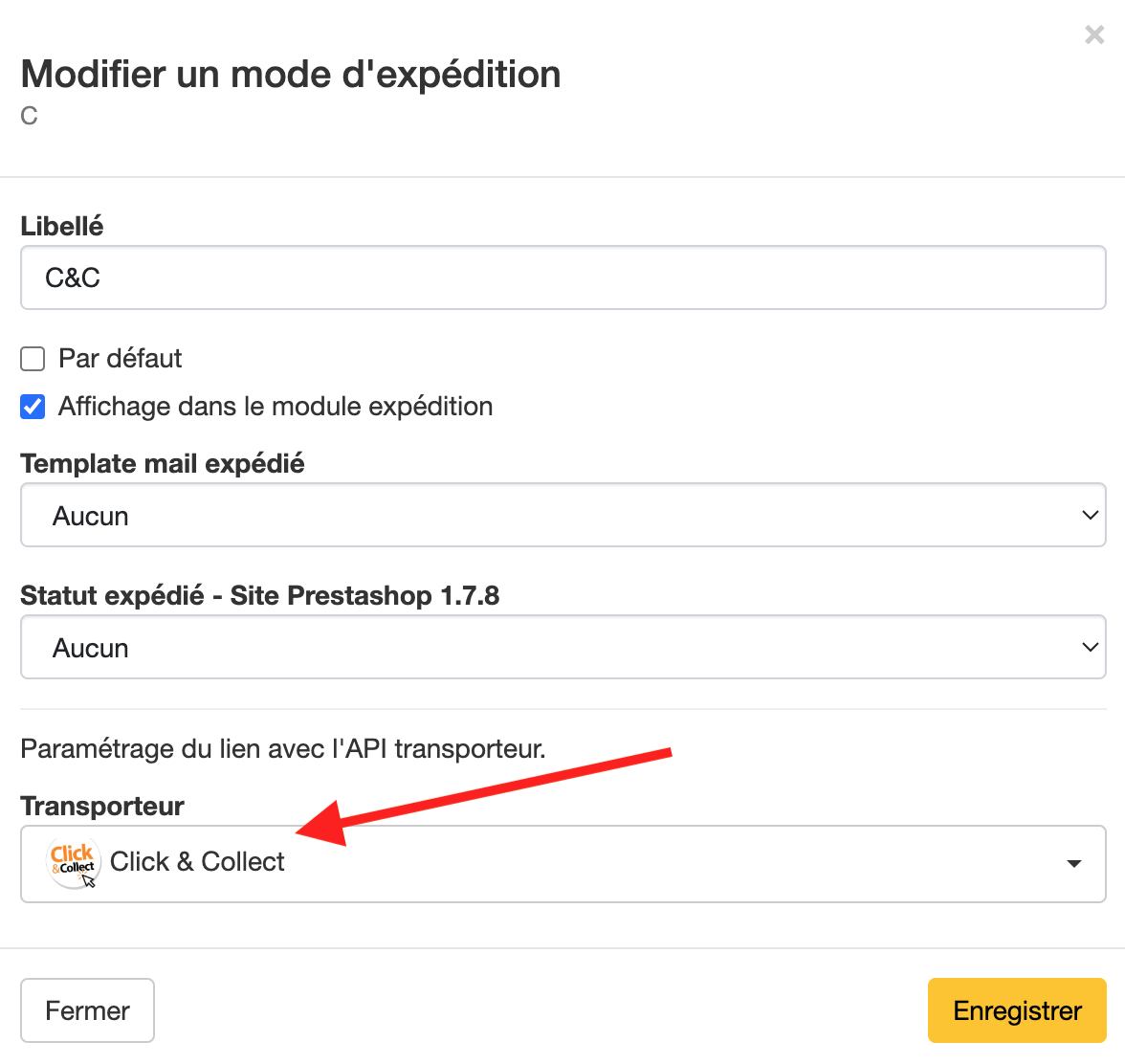The width and height of the screenshot is (1125, 1064).
Task: Uncheck Affichage dans le module expédition
Action: coord(33,407)
